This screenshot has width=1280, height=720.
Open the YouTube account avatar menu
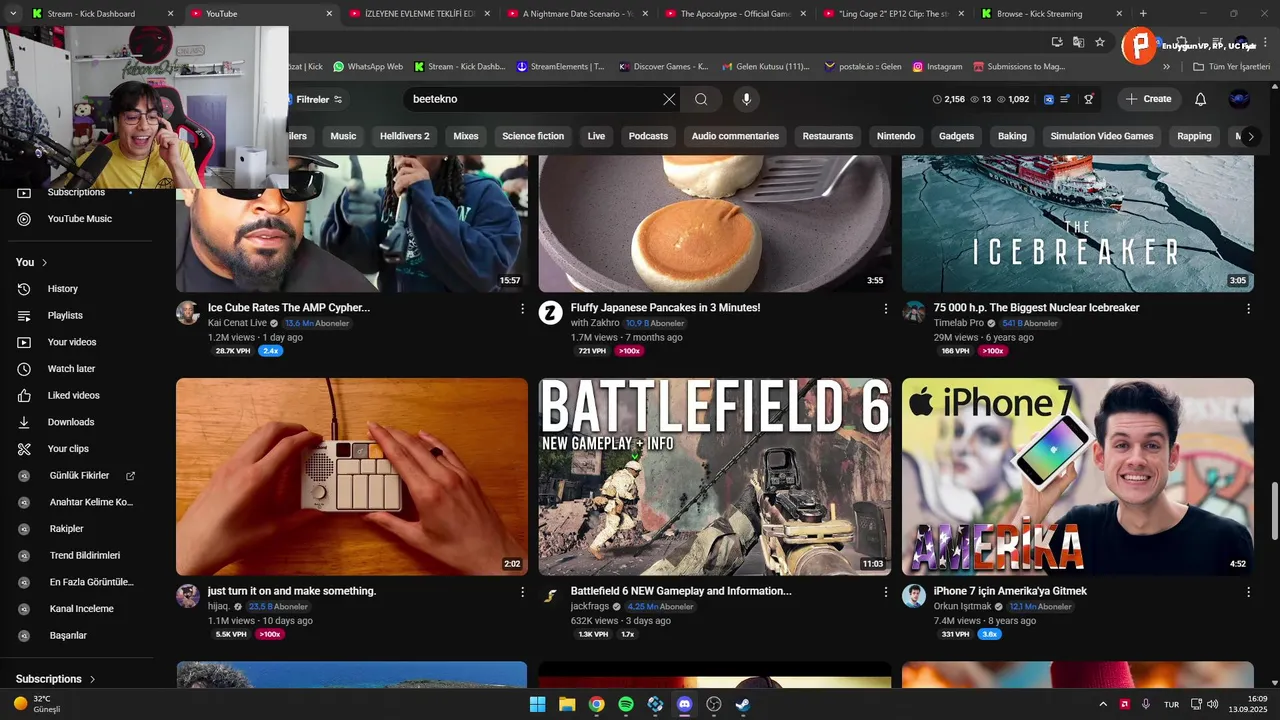pyautogui.click(x=1239, y=99)
